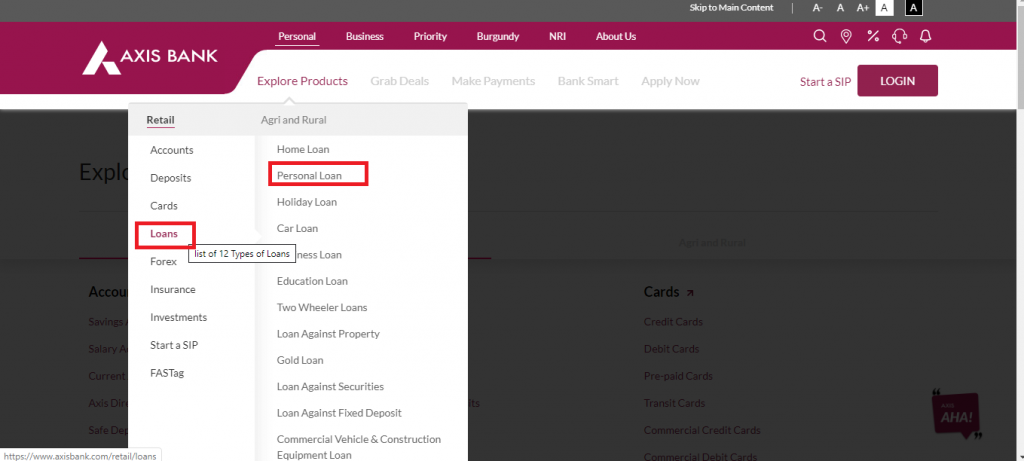
Task: Switch to Agri and Rural dropdown tab
Action: 294,119
